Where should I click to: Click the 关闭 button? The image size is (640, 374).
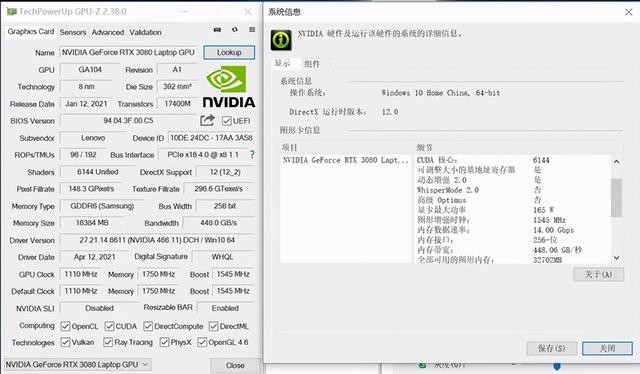607,348
